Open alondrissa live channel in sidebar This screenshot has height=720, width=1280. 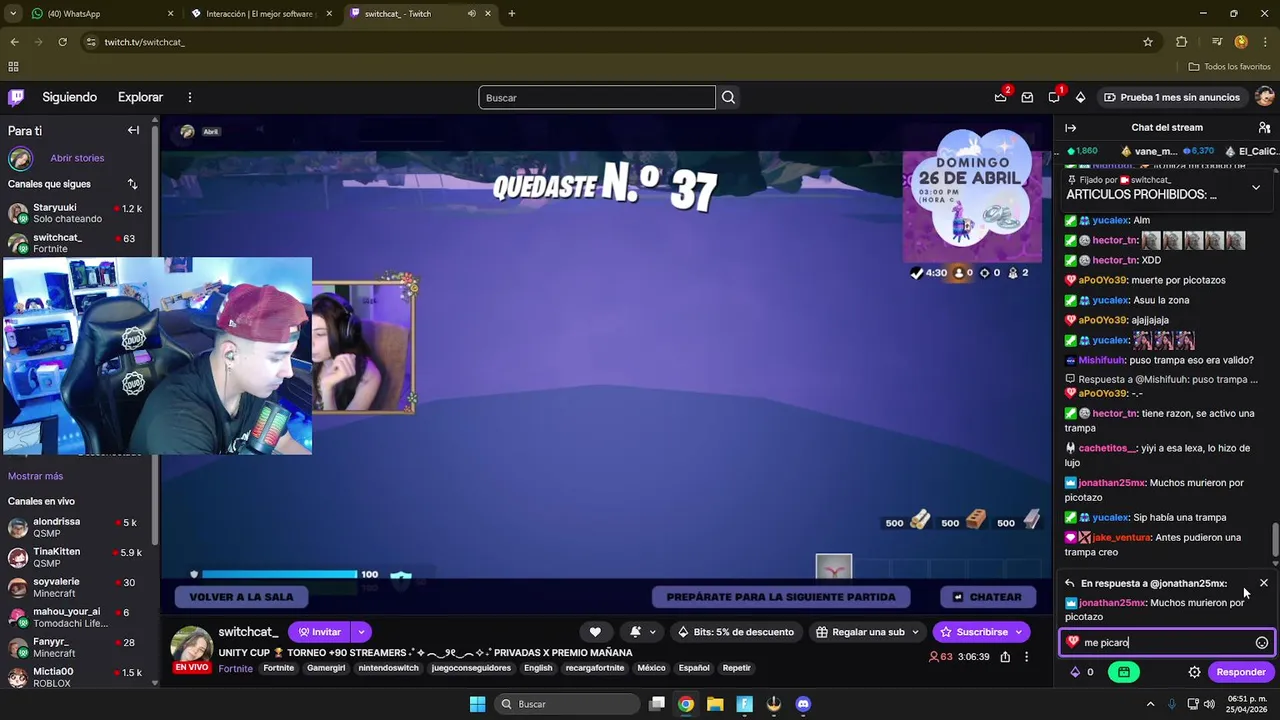click(x=76, y=527)
